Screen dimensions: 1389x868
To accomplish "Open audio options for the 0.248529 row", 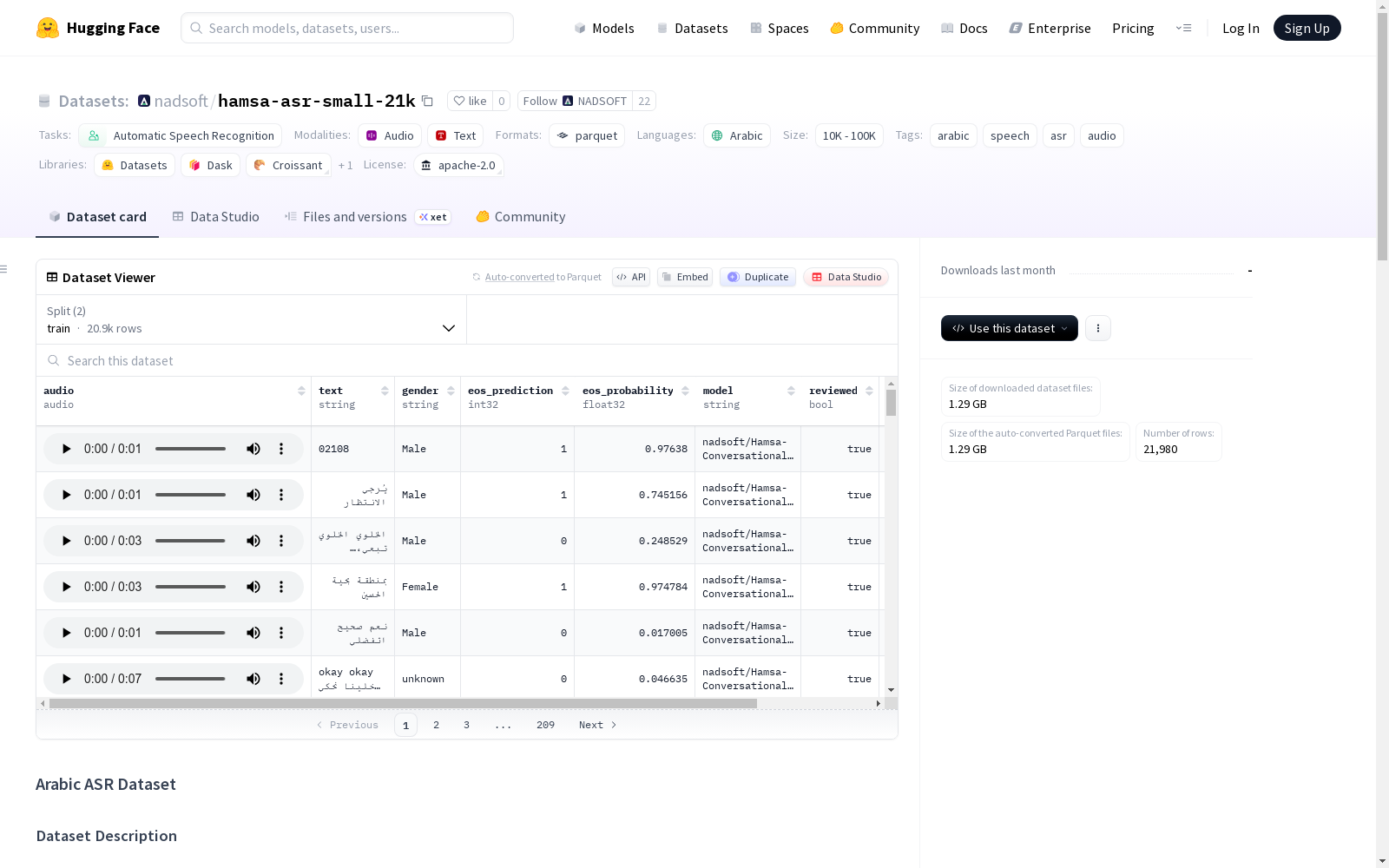I will pos(281,541).
